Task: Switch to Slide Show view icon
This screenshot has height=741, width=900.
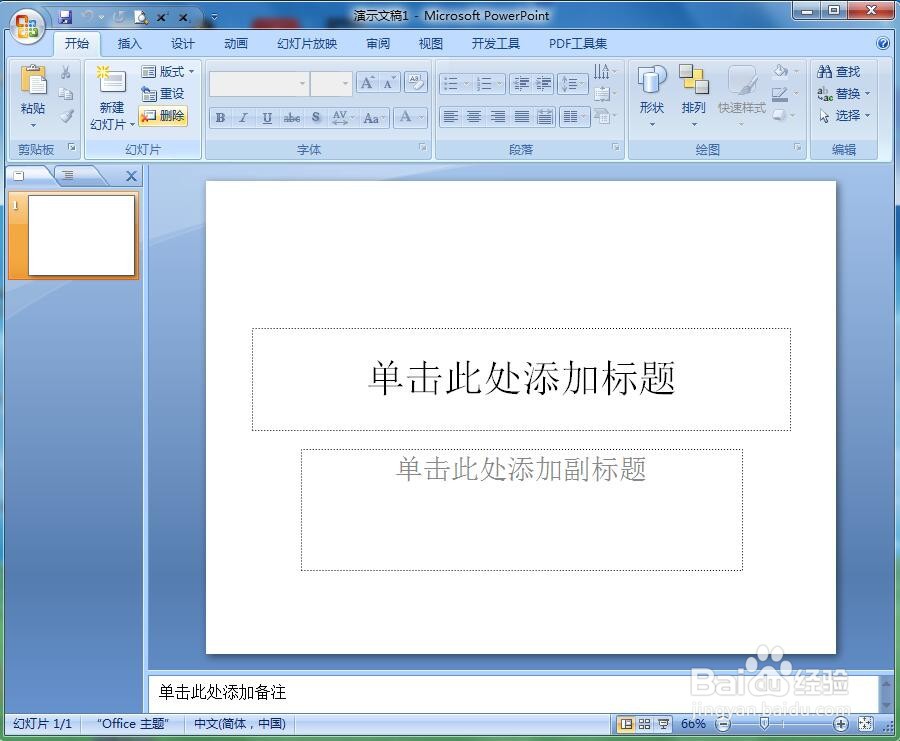Action: (663, 723)
